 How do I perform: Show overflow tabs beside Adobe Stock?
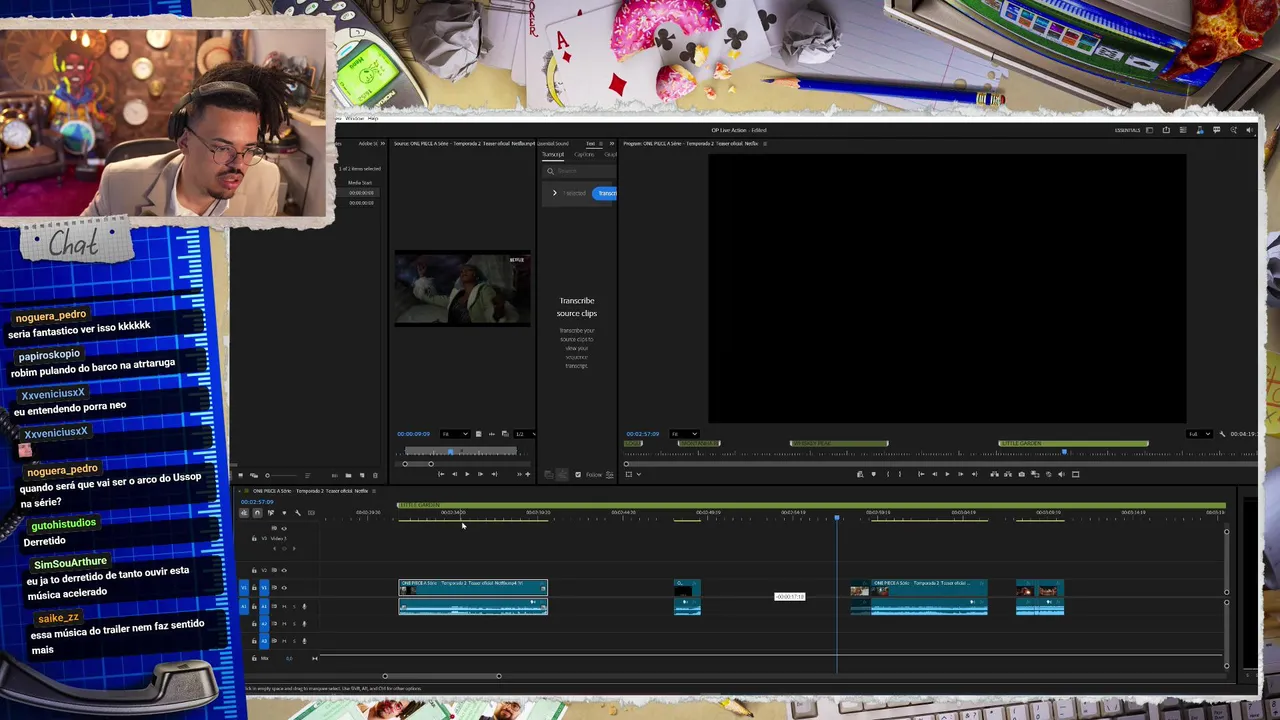383,143
